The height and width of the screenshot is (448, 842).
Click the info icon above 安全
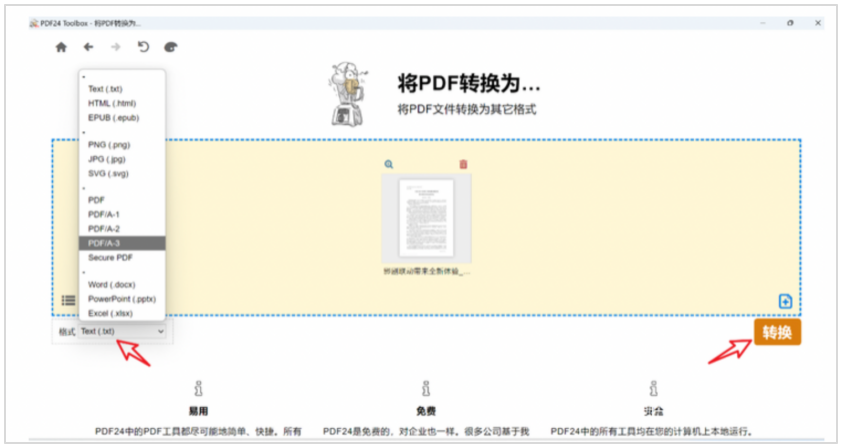coord(654,388)
